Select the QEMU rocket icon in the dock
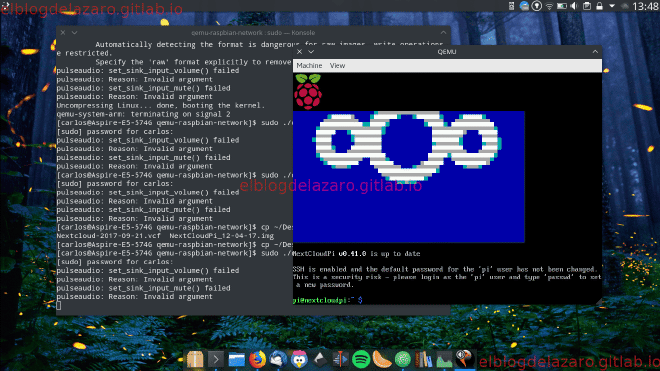The height and width of the screenshot is (371, 660). tap(464, 360)
